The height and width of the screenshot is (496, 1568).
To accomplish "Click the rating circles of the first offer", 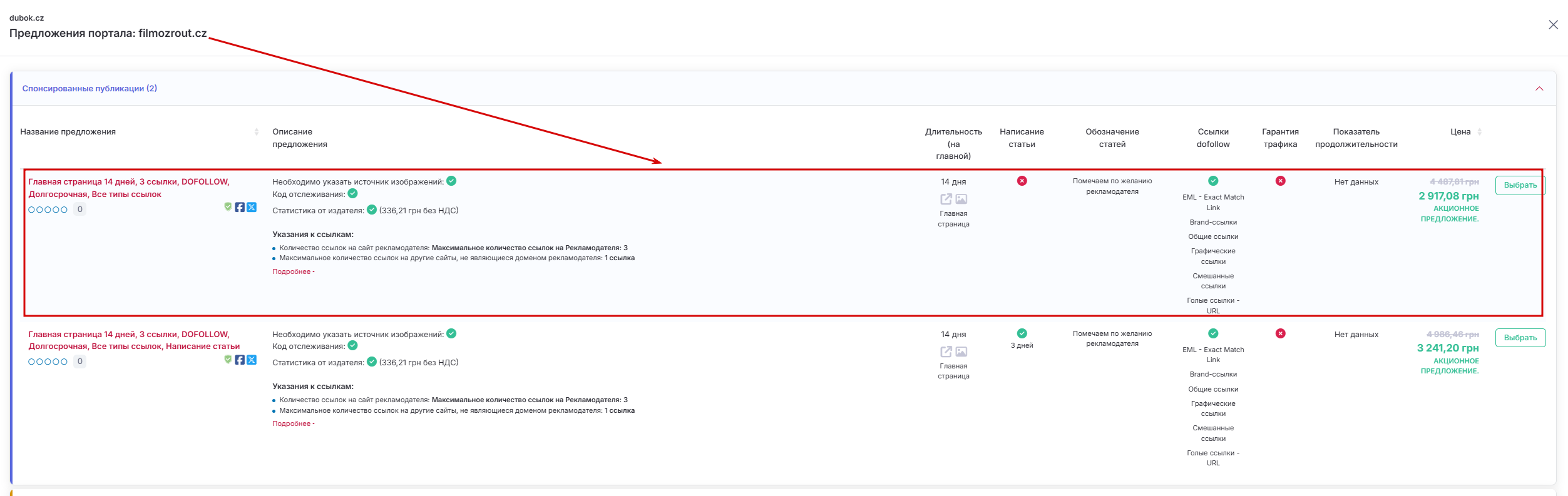I will click(x=48, y=210).
